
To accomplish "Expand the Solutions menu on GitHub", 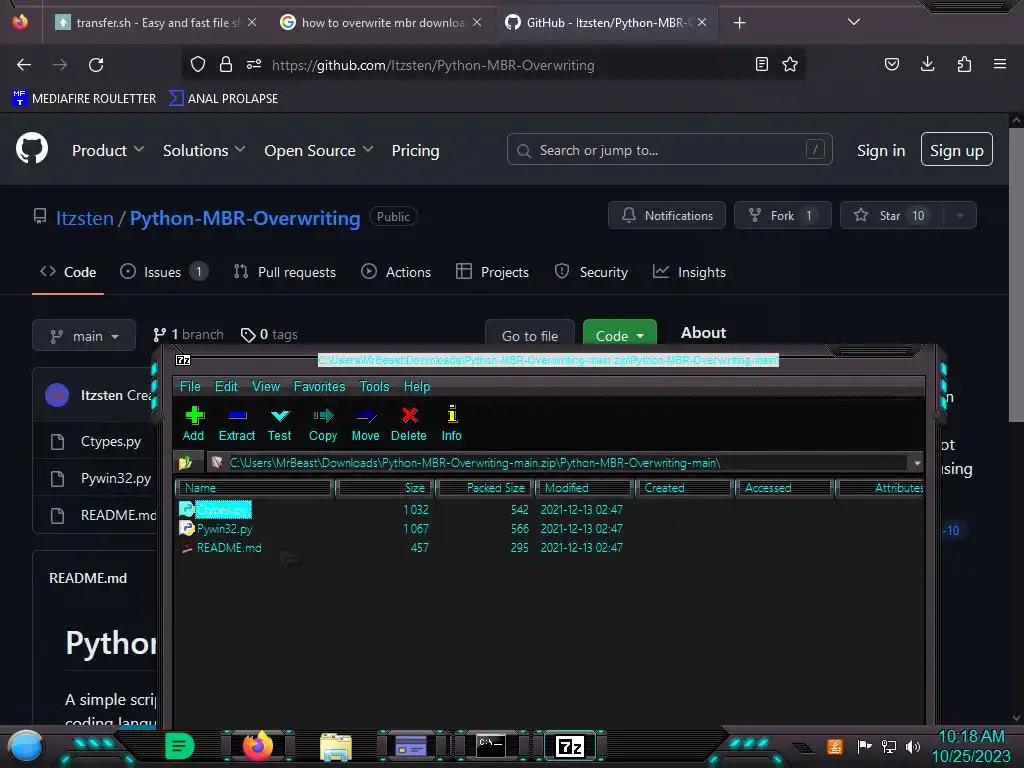I will pyautogui.click(x=204, y=150).
